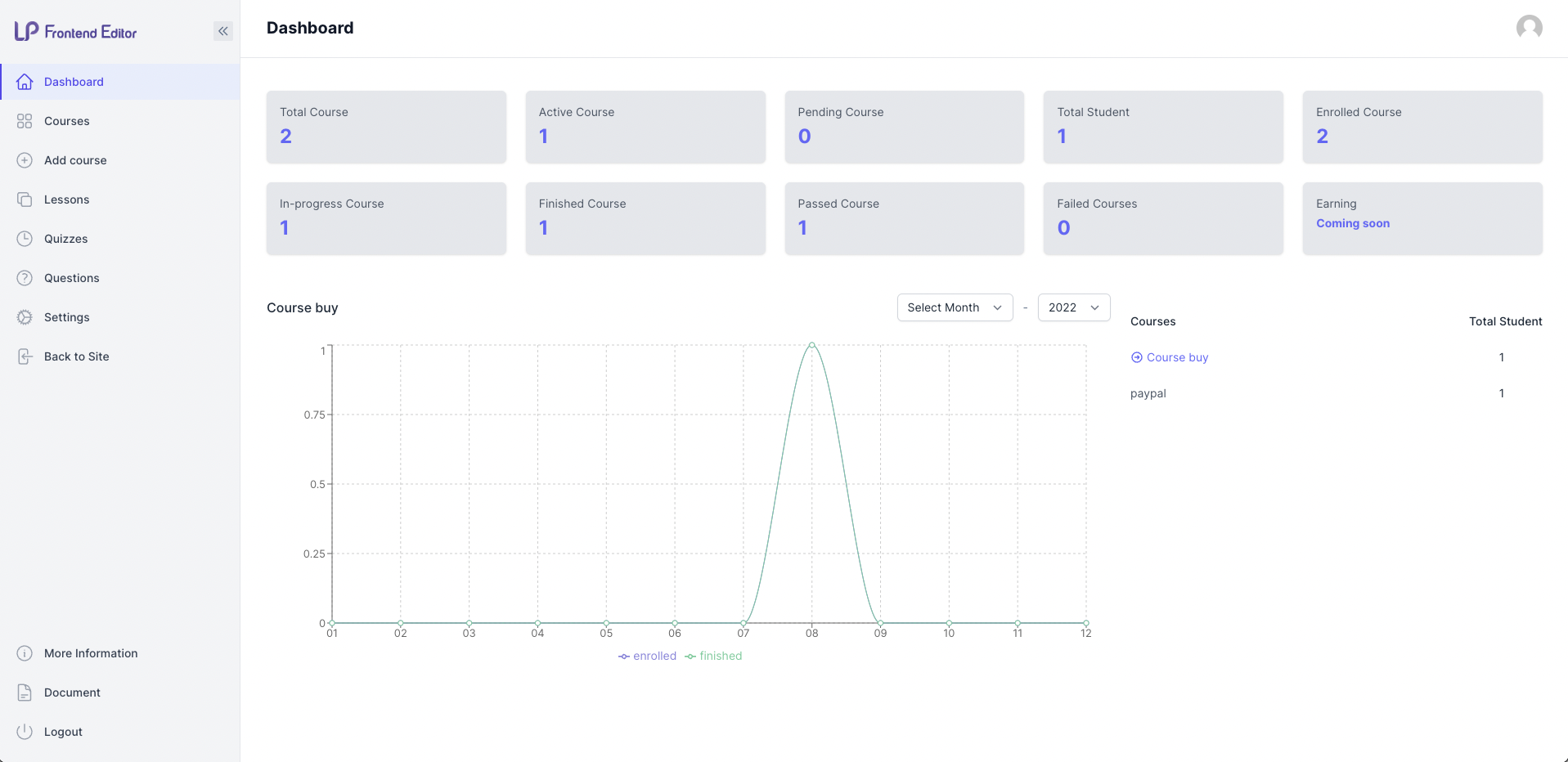Click the Pending Course stat card
Viewport: 1568px width, 762px height.
(904, 127)
